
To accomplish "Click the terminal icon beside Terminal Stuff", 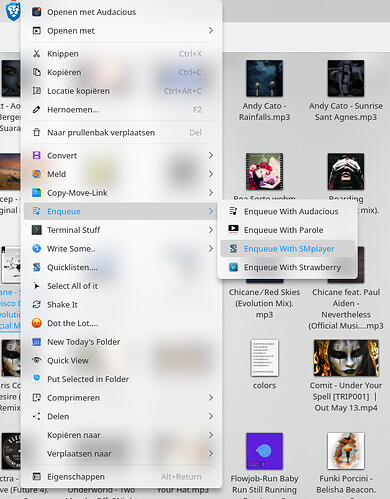I will [37, 230].
